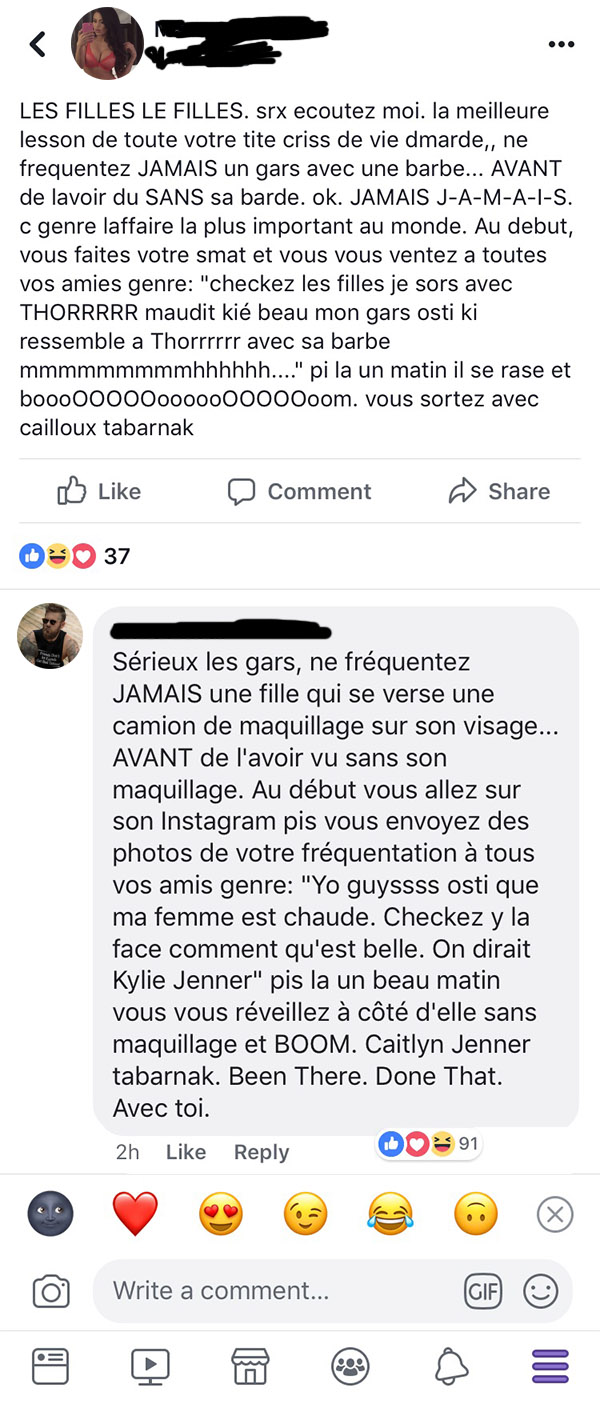The width and height of the screenshot is (600, 1406).
Task: Insert the heart-eyes emoji
Action: click(221, 1215)
